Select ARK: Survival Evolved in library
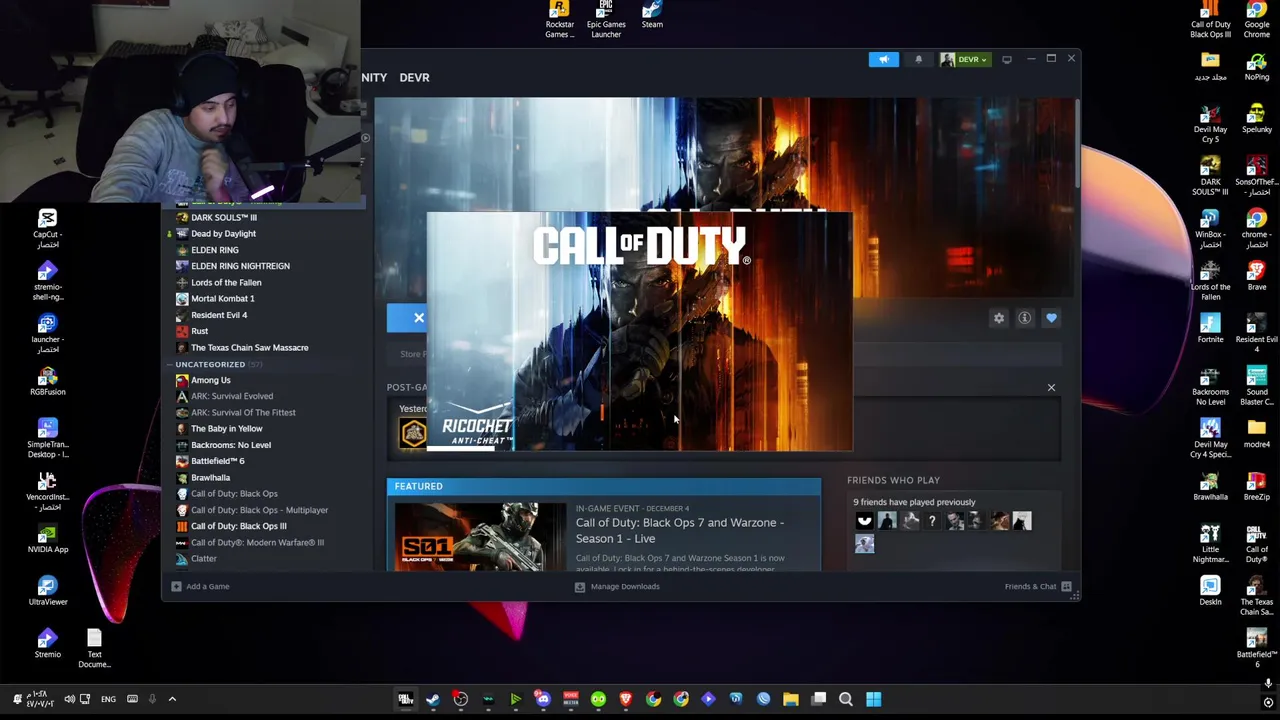 point(231,396)
